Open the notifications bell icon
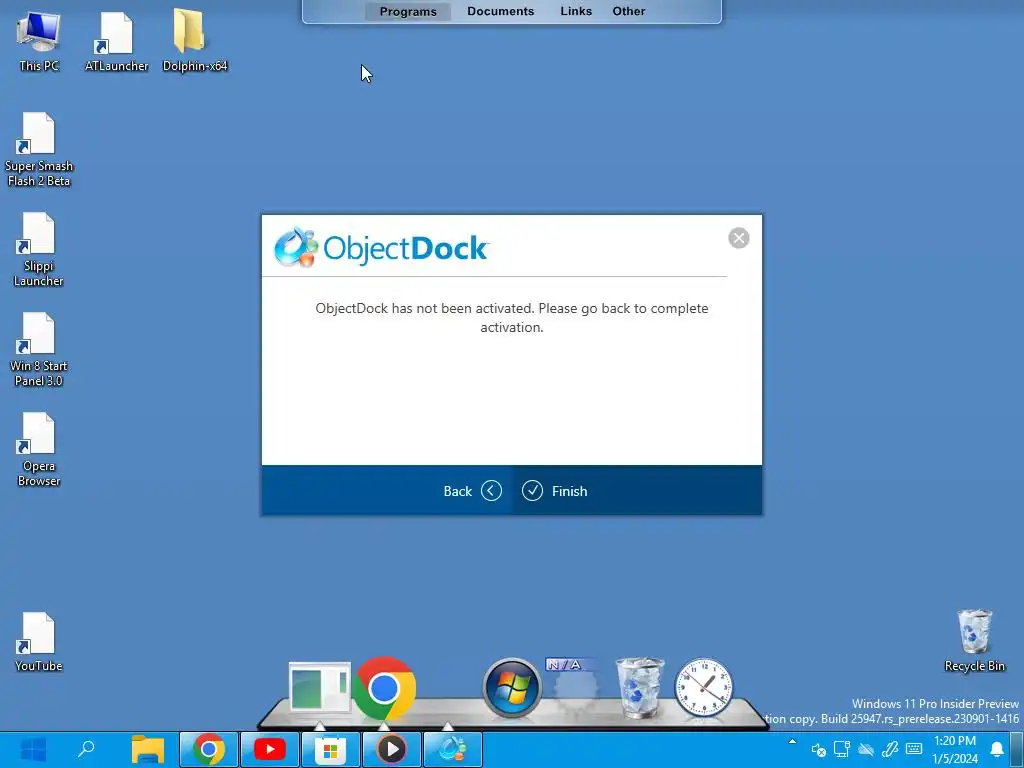 [997, 749]
